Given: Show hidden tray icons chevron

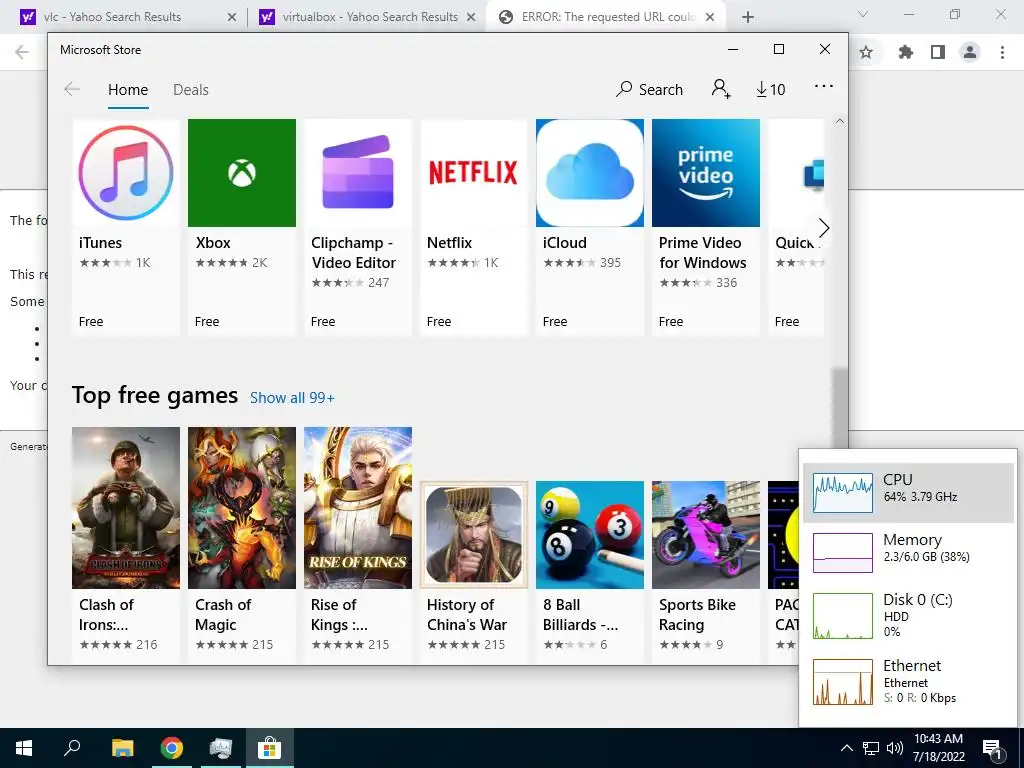Looking at the screenshot, I should click(x=846, y=748).
